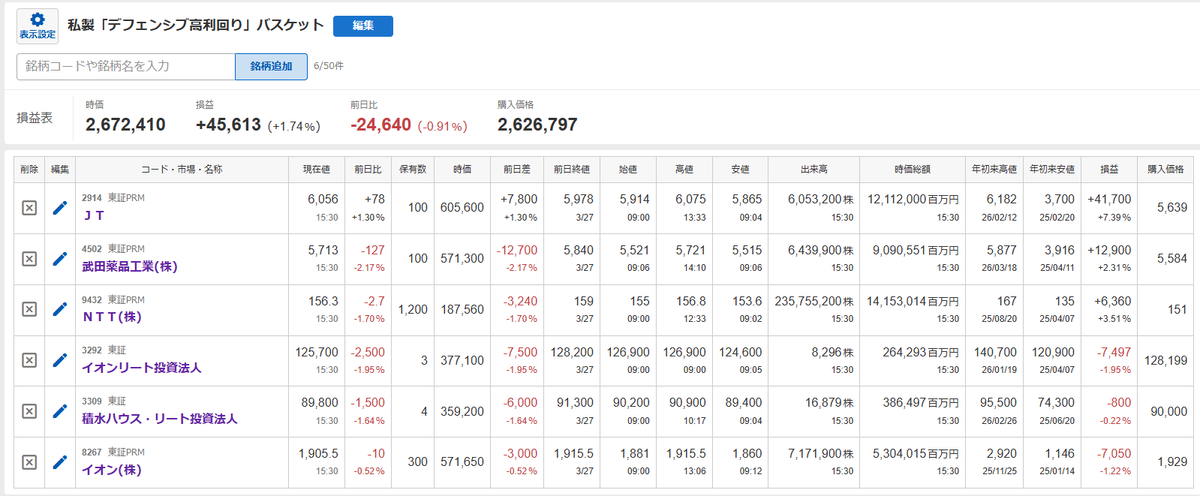
Task: Open the 表示設定 gear settings
Action: coord(37,26)
